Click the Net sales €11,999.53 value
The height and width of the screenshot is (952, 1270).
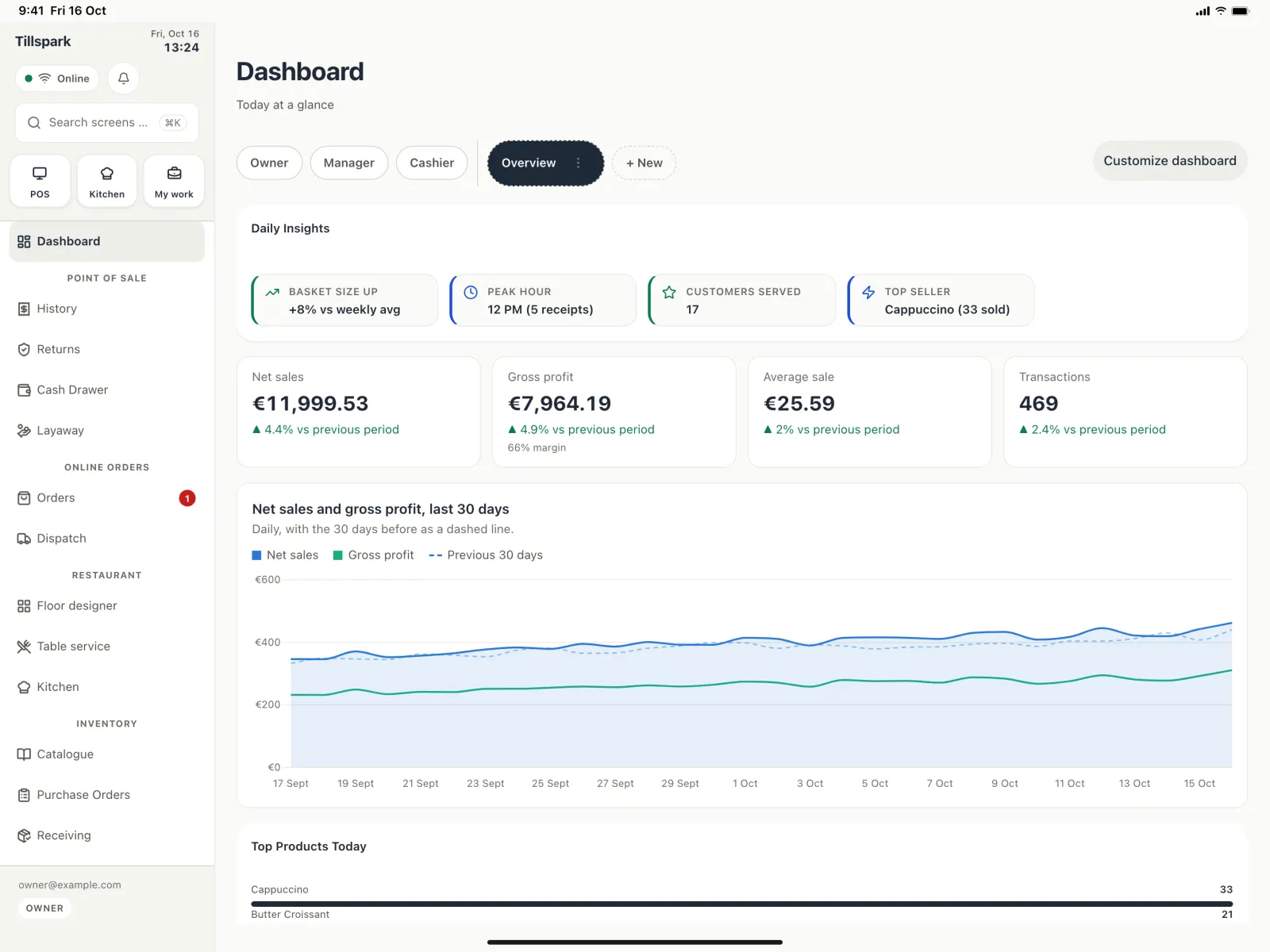[x=310, y=404]
